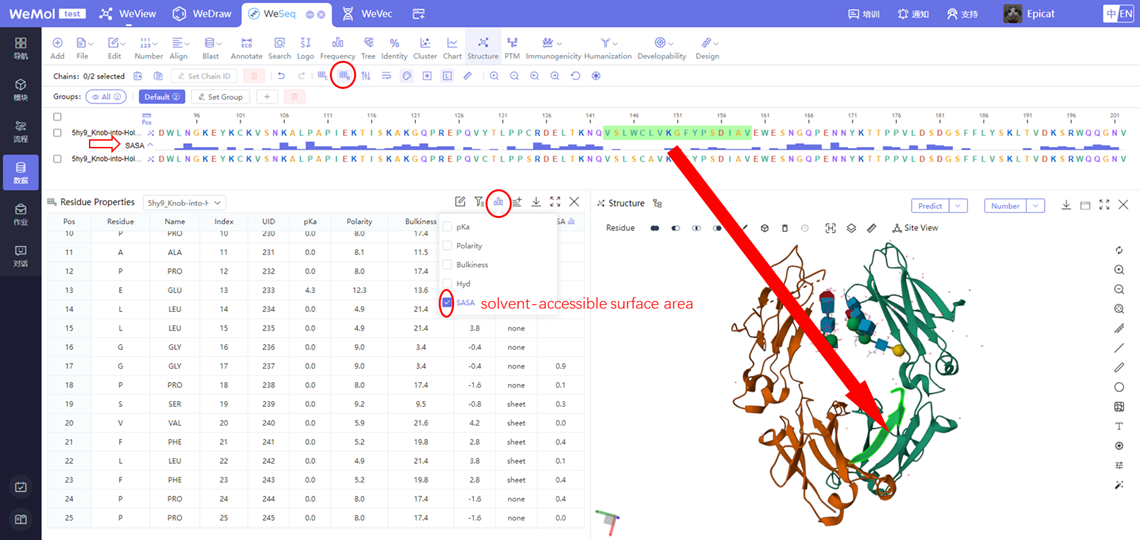Collapse the SASA track in the alignment
The width and height of the screenshot is (1140, 540).
click(x=150, y=146)
